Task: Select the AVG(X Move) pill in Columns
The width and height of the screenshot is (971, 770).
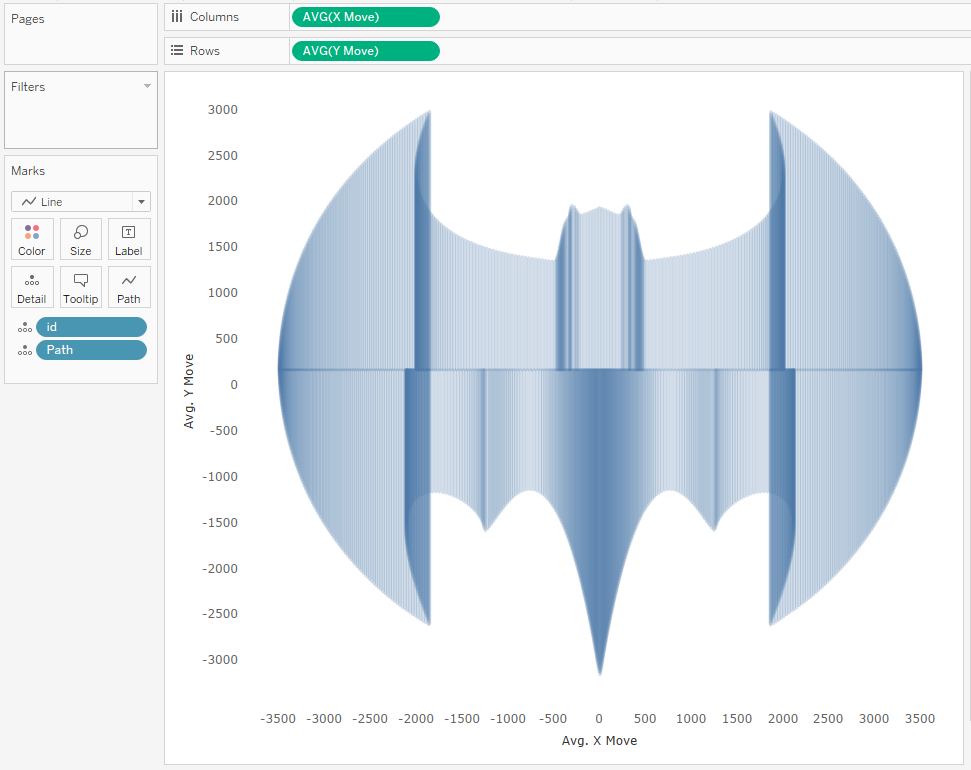Action: coord(365,17)
